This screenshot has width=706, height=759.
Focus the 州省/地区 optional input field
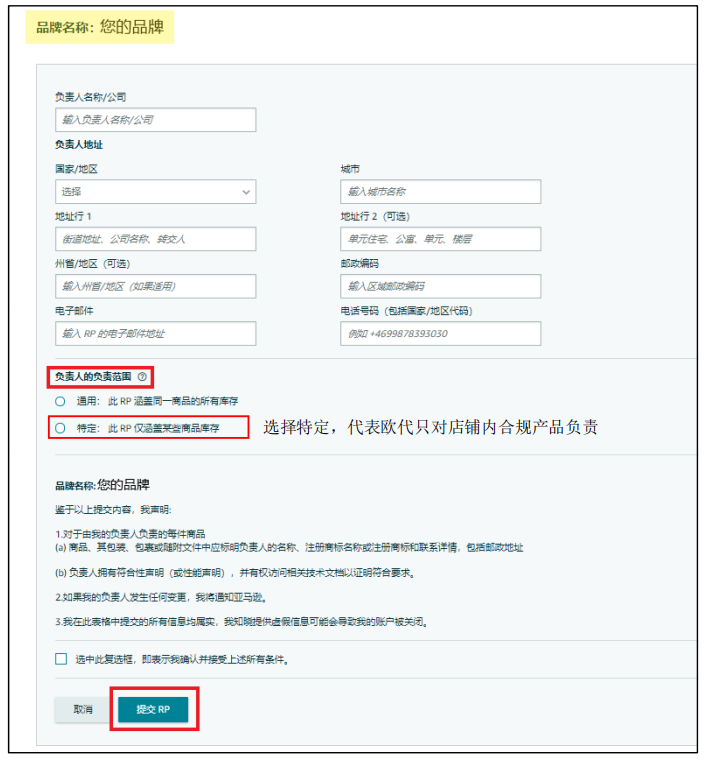tap(155, 286)
